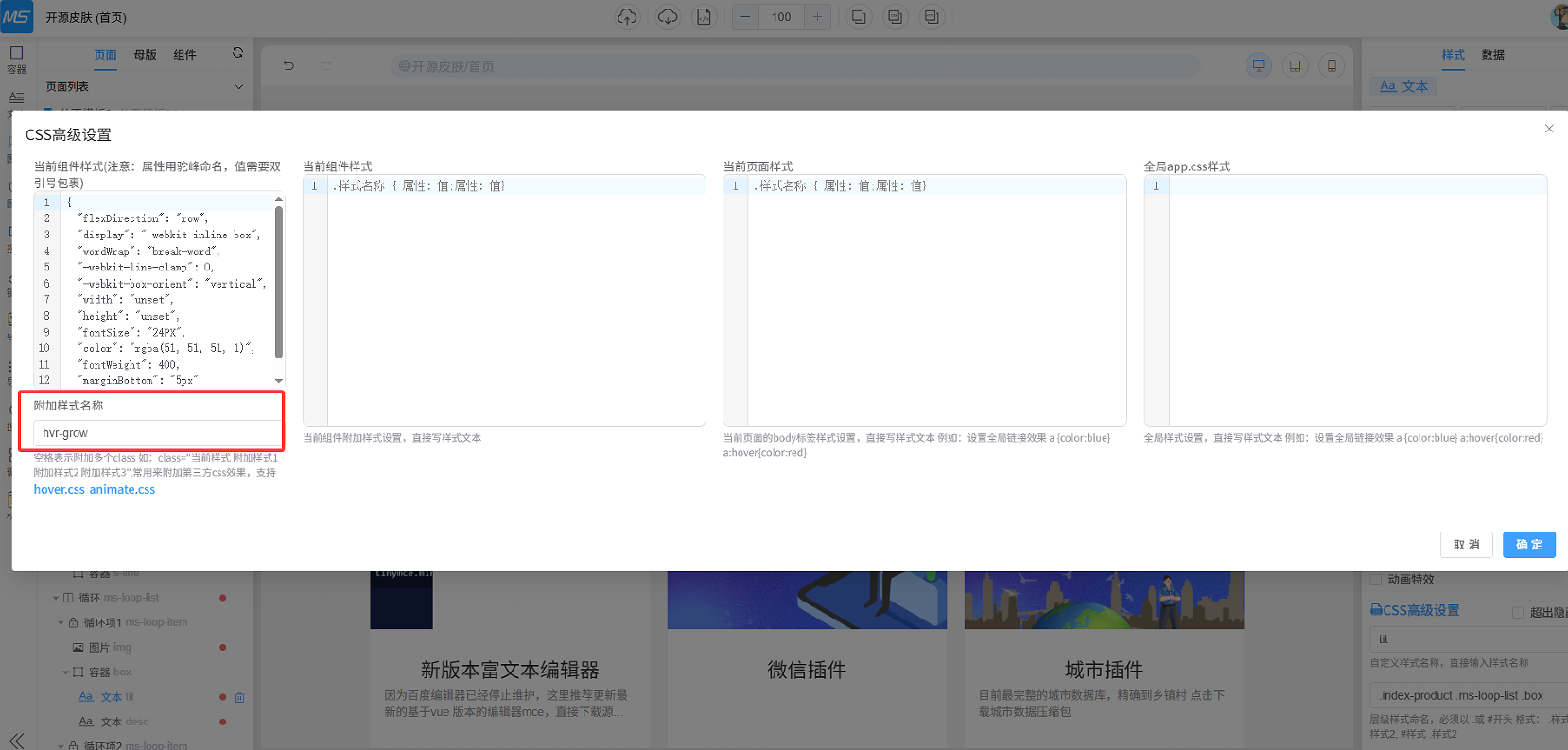Collapse the left sidebar with double-chevron icon
This screenshot has width=1568, height=750.
click(16, 740)
